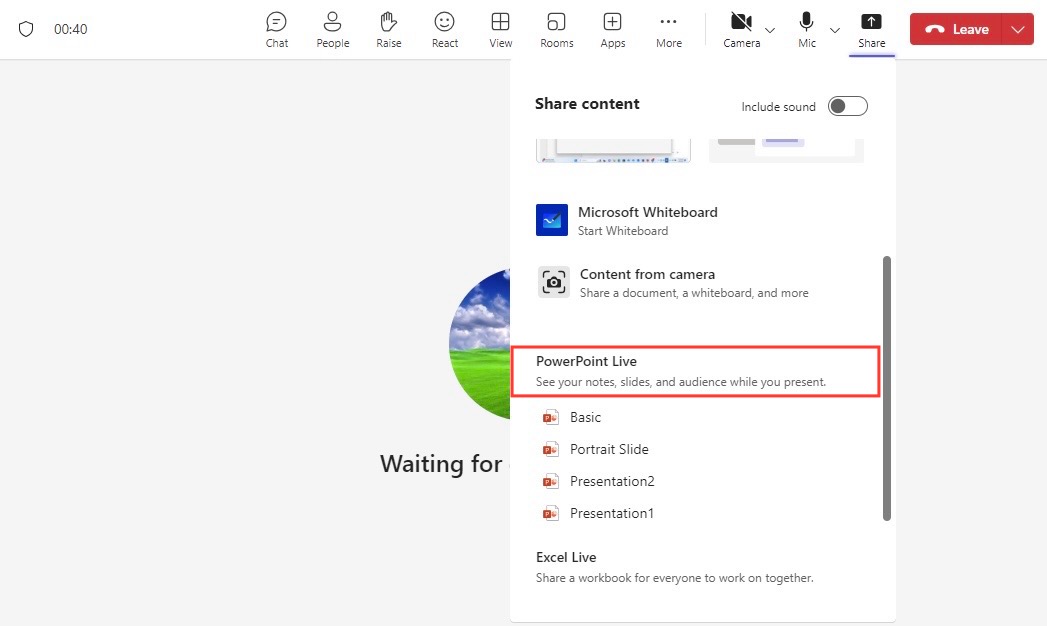Click the Microsoft Whiteboard icon
Viewport: 1047px width, 626px height.
(552, 220)
